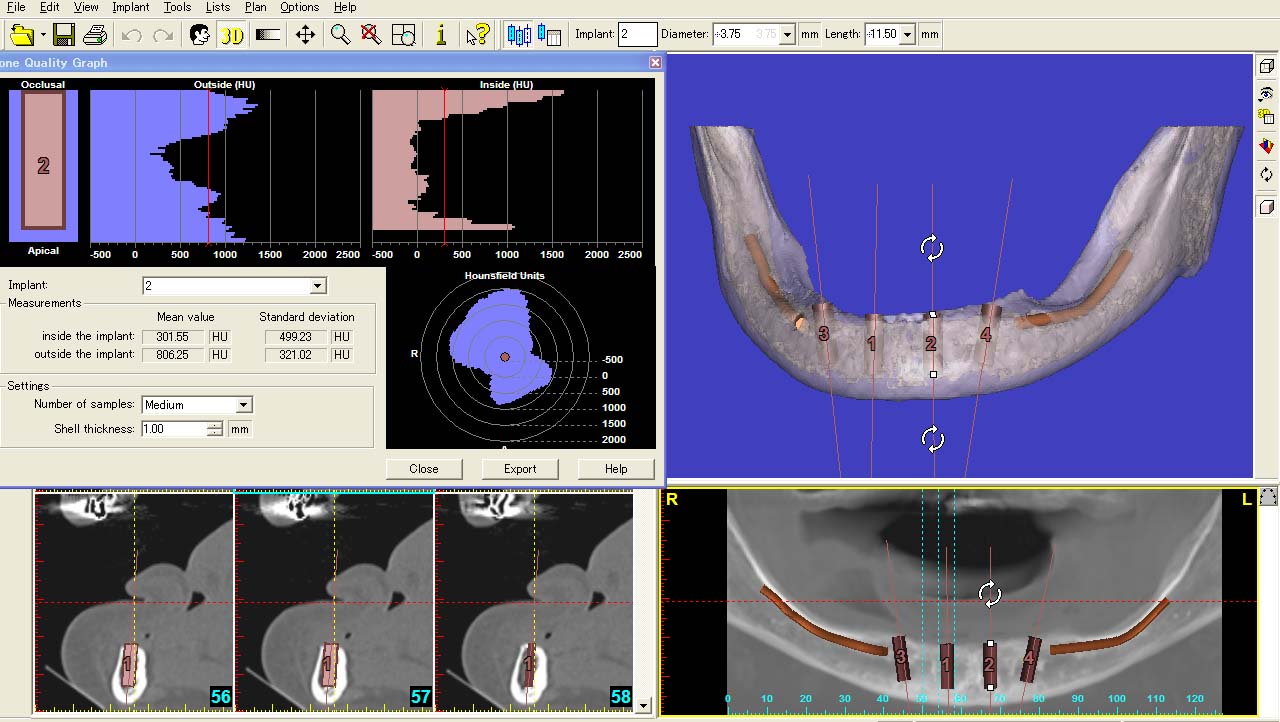1280x722 pixels.
Task: Click the red mean line in Outside HU graph
Action: tap(208, 167)
